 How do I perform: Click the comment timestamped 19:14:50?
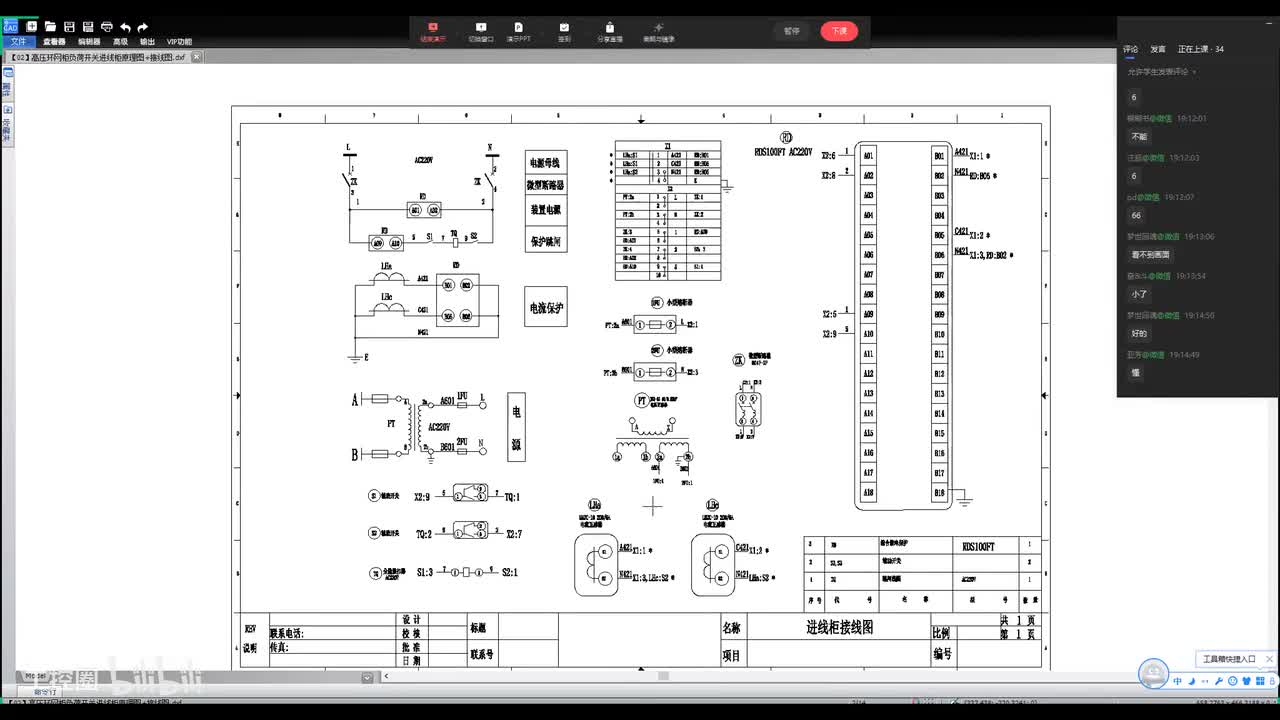click(1170, 315)
